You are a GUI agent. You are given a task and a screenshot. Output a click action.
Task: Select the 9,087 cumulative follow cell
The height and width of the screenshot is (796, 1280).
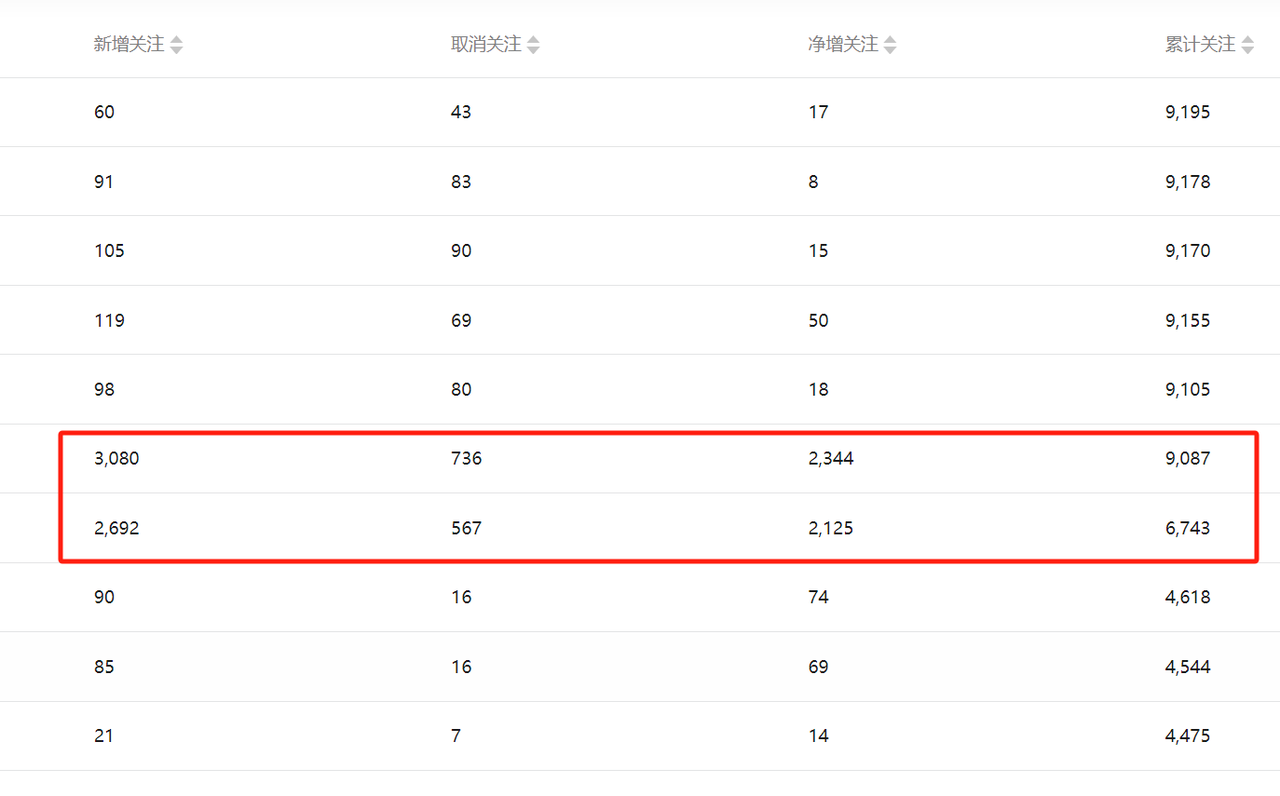[x=1187, y=459]
